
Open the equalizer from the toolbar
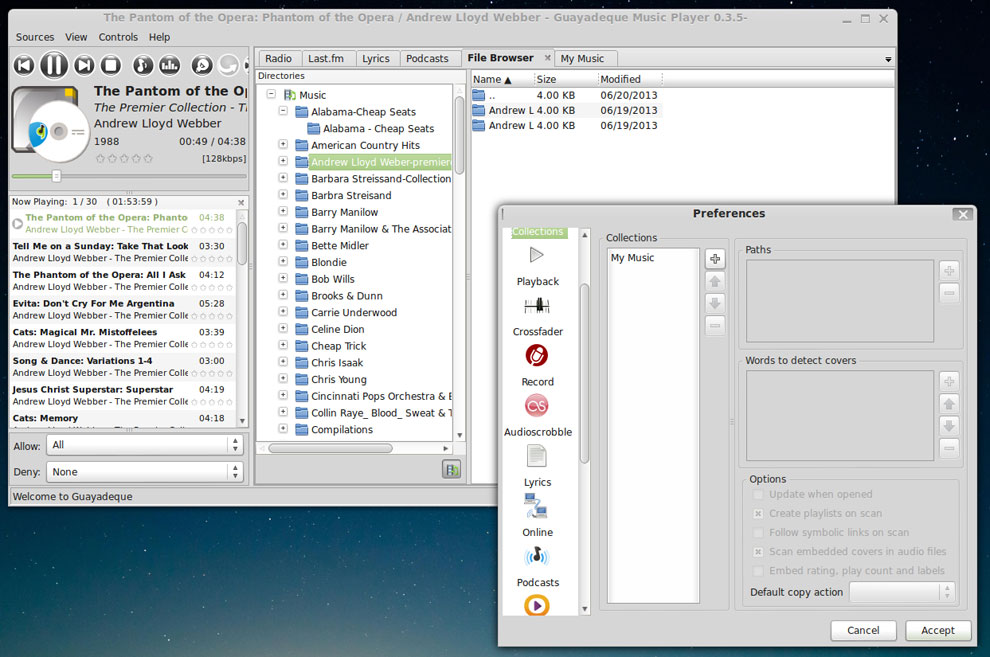[169, 65]
